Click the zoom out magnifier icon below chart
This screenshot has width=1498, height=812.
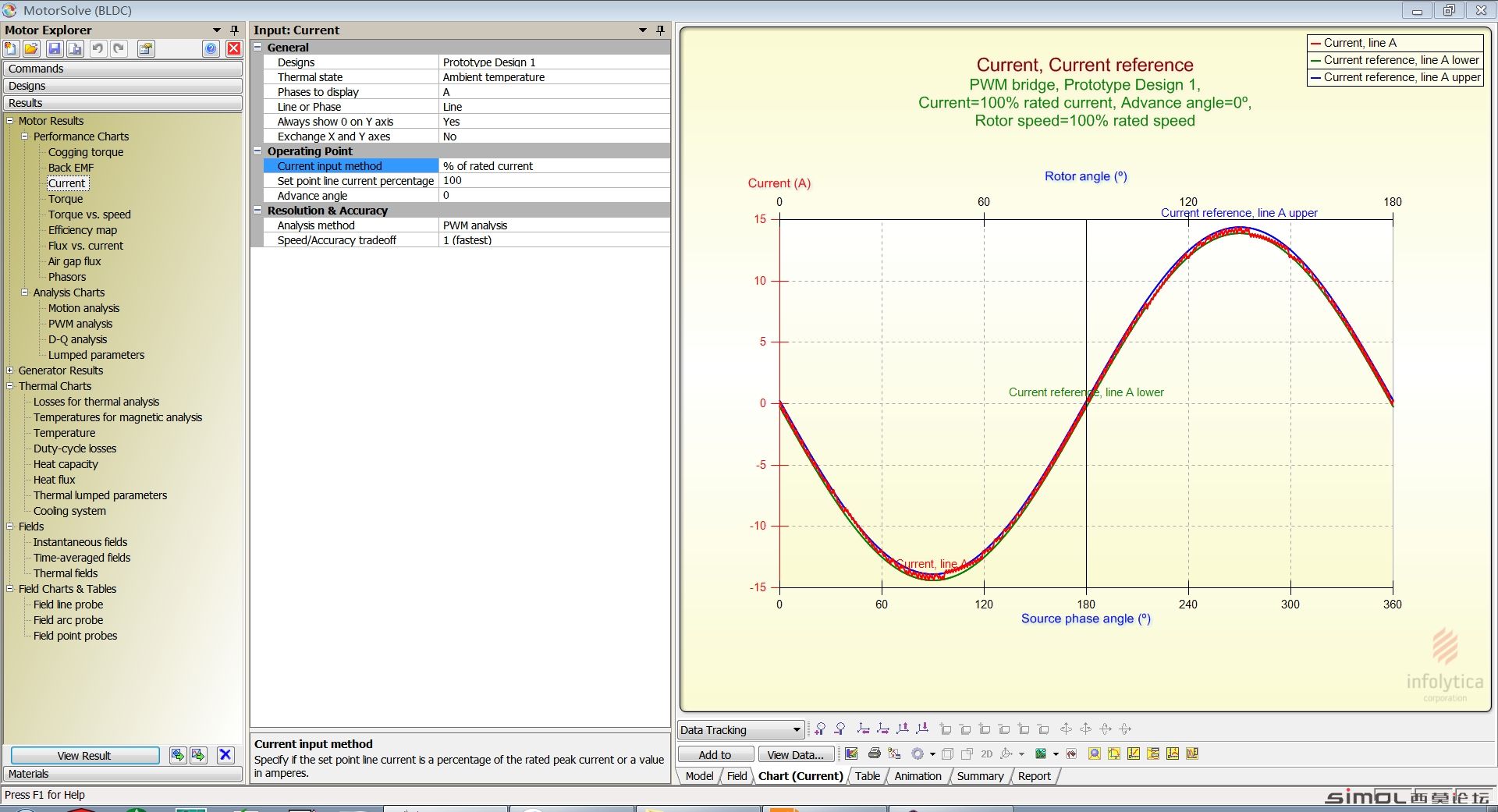[x=840, y=729]
